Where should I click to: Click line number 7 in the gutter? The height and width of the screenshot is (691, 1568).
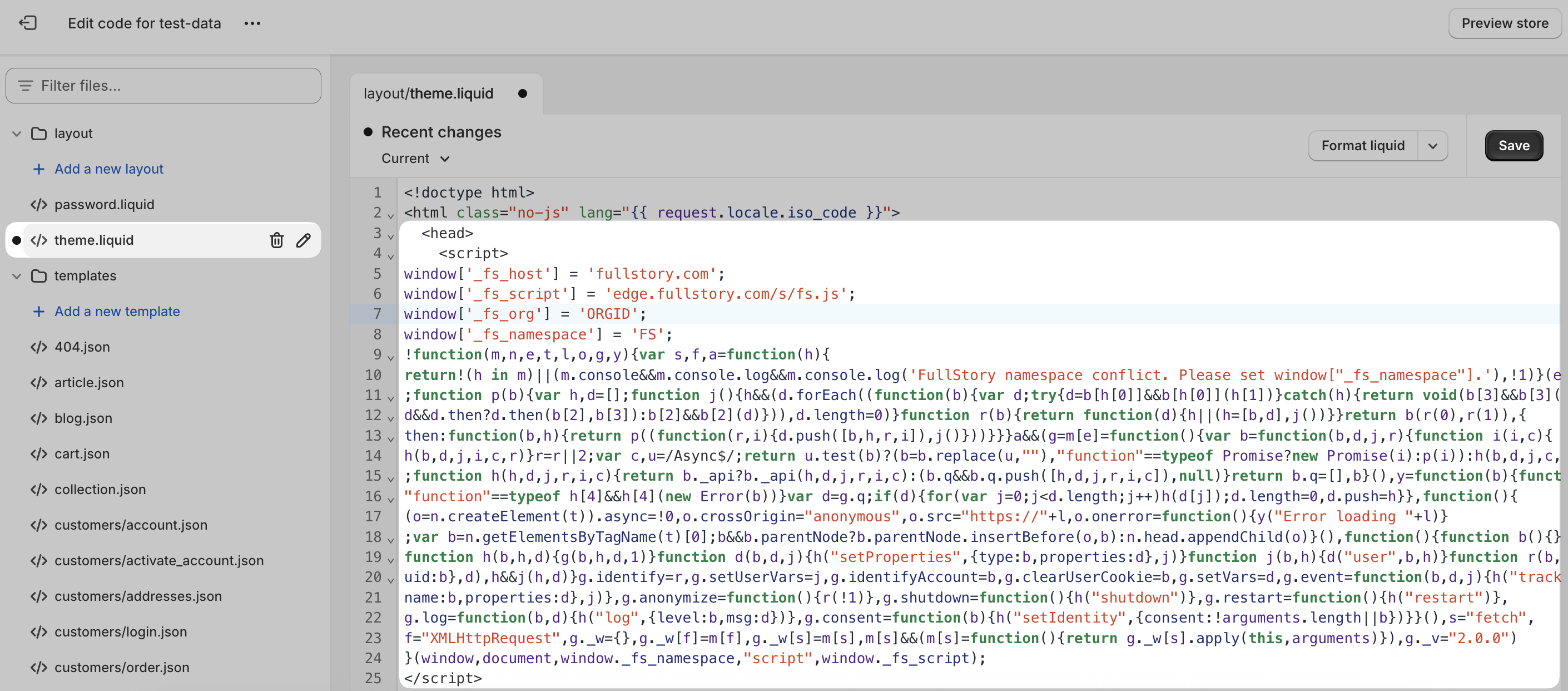pos(377,314)
